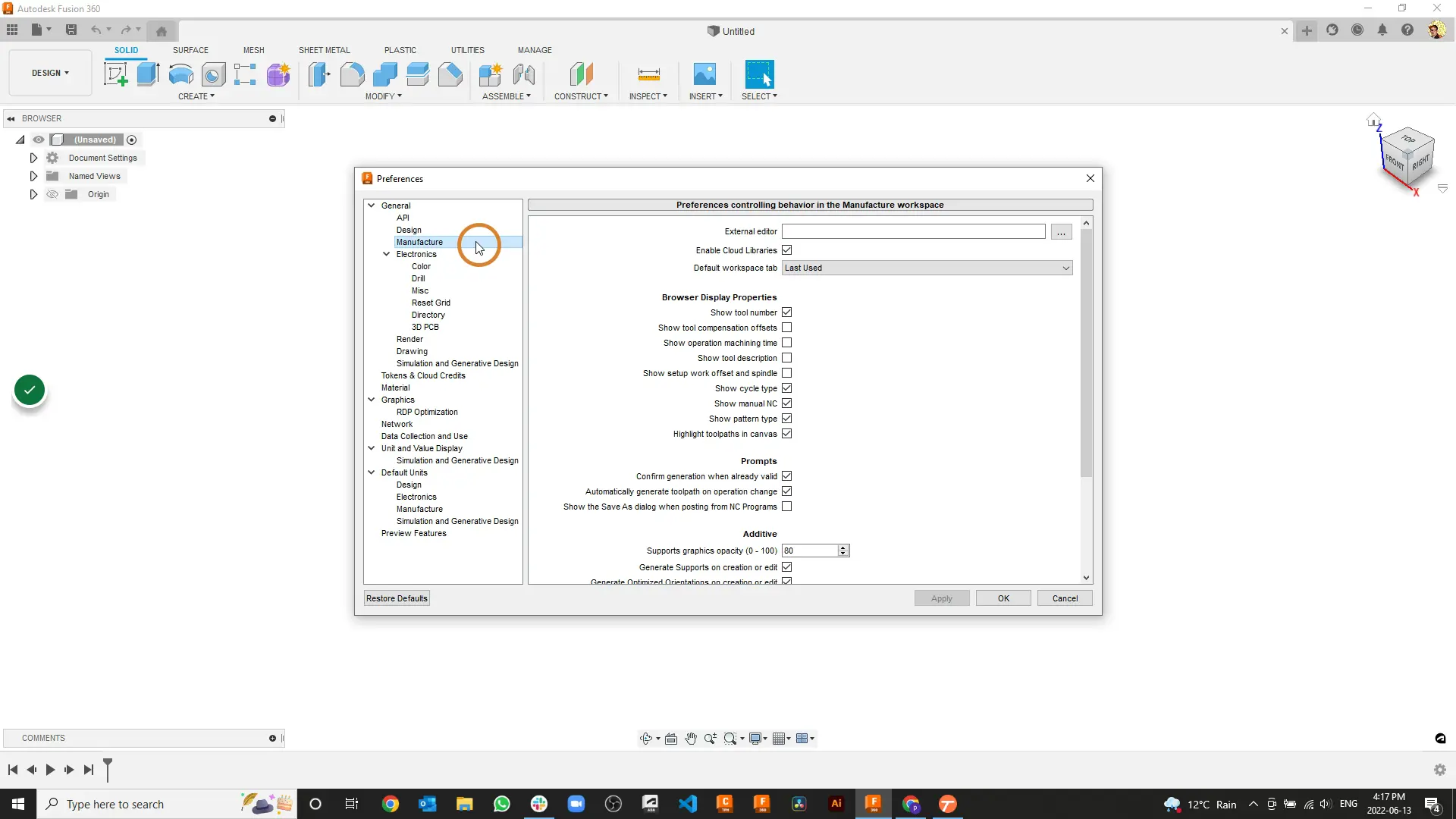Enable Show tool compensation offsets

[x=787, y=328]
